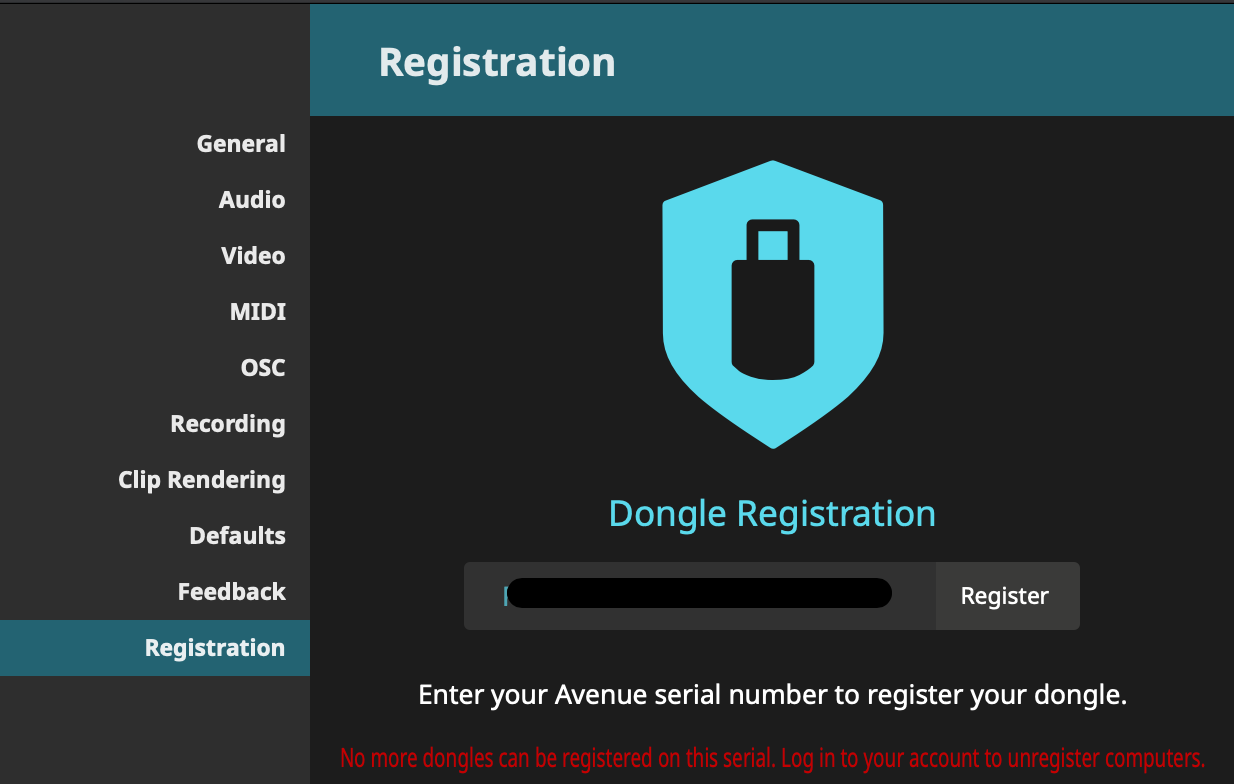Open the Clip Rendering tab
The width and height of the screenshot is (1234, 784).
(202, 480)
